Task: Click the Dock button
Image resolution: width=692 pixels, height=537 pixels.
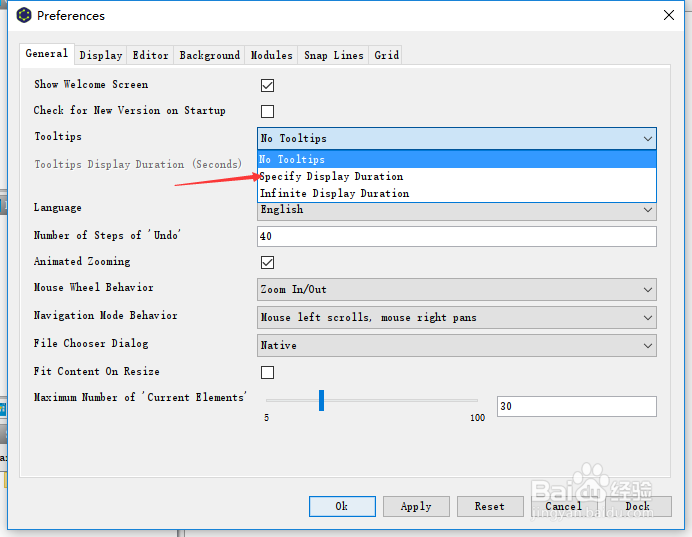Action: (x=638, y=506)
